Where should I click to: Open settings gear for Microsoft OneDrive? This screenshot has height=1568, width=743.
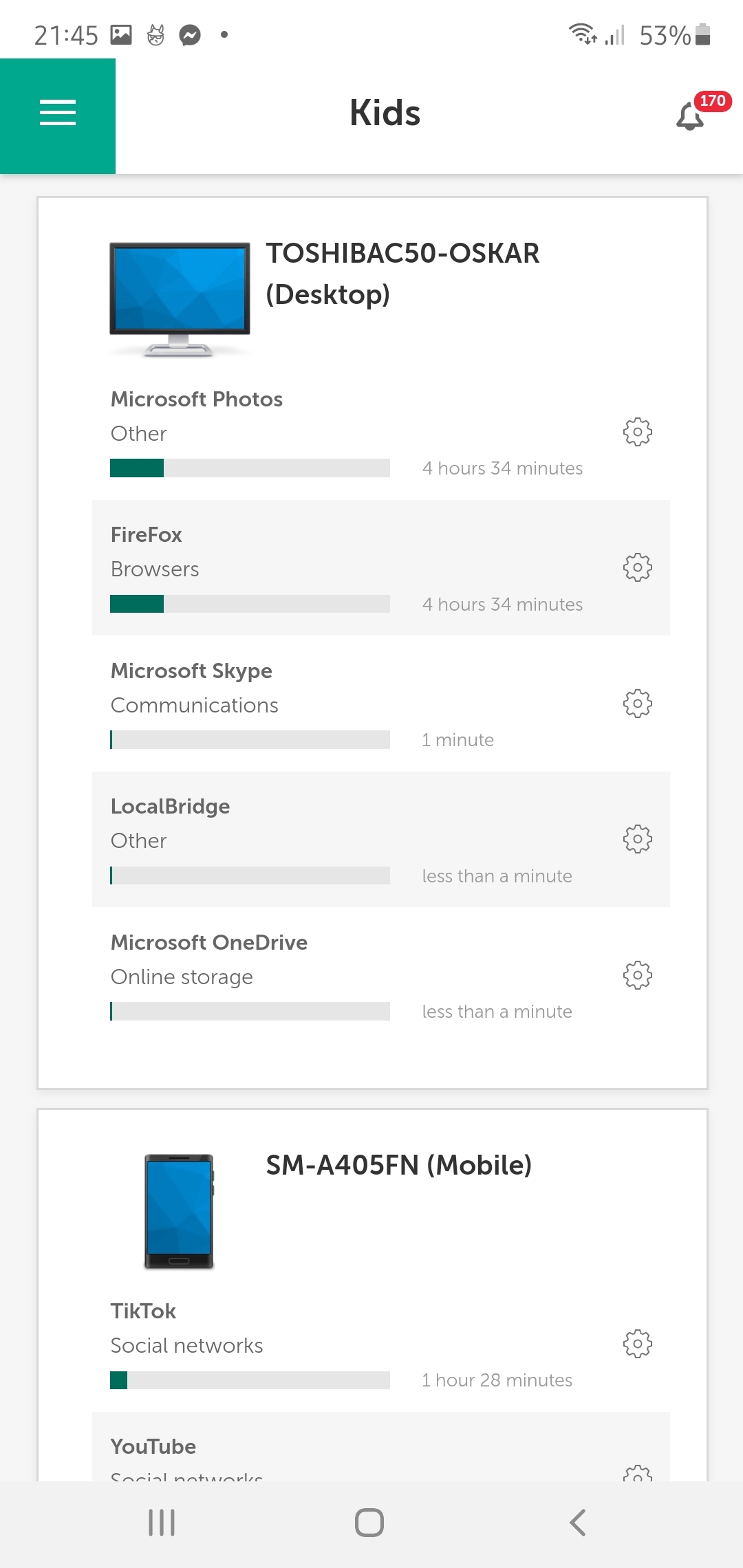[637, 975]
